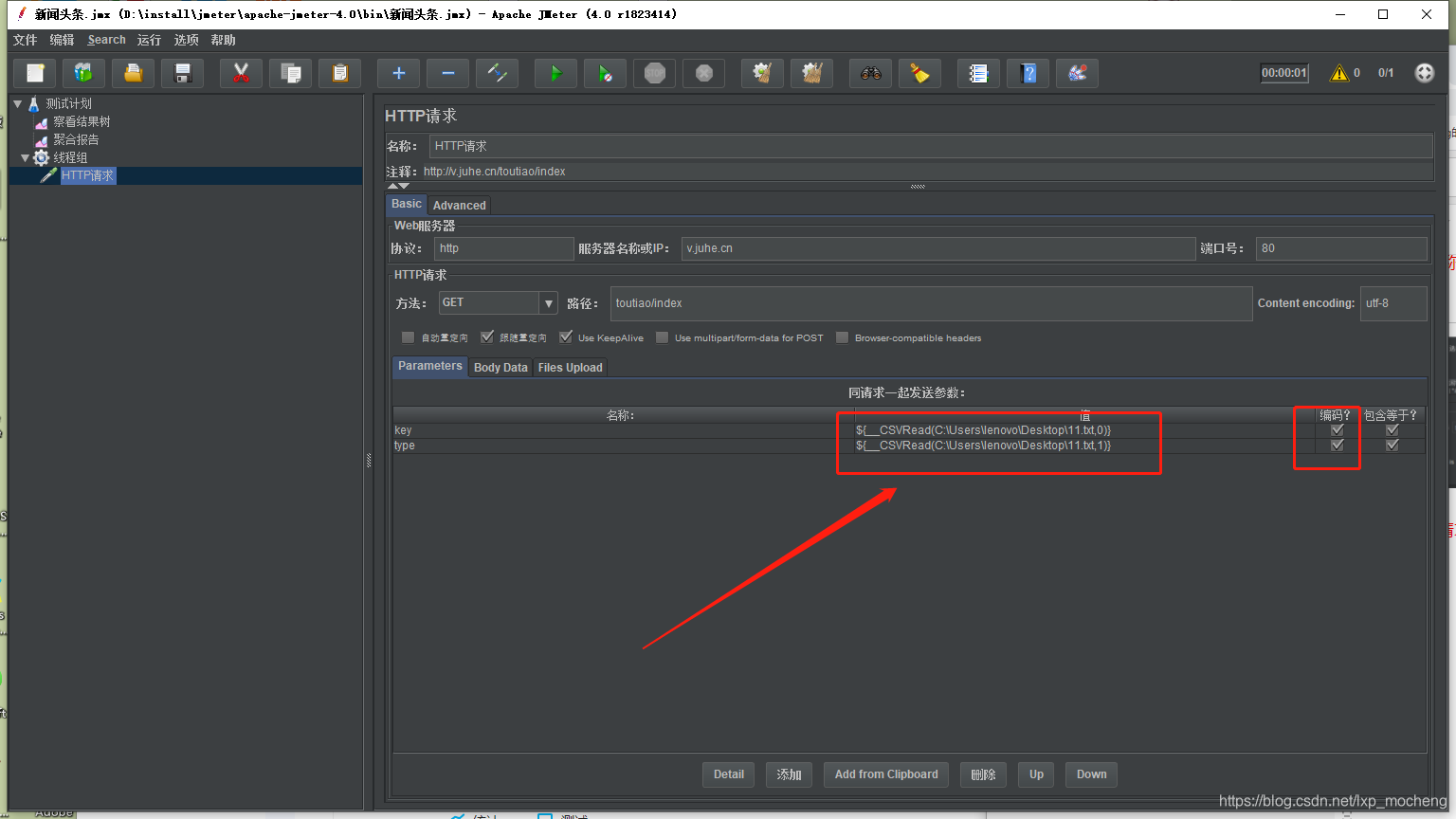Click the Detail button
The image size is (1456, 819).
729,774
